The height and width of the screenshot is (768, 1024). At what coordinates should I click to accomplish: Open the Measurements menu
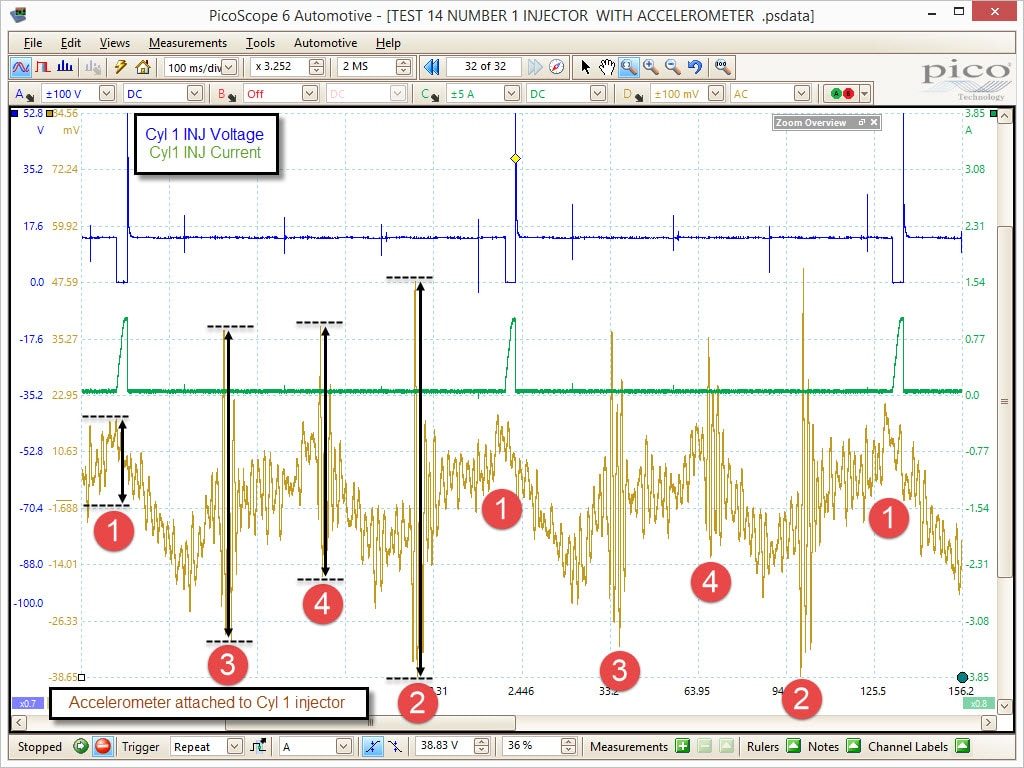coord(188,43)
